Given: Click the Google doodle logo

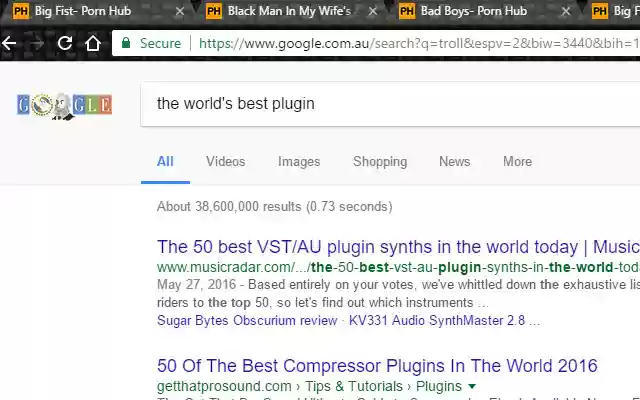Looking at the screenshot, I should point(64,106).
